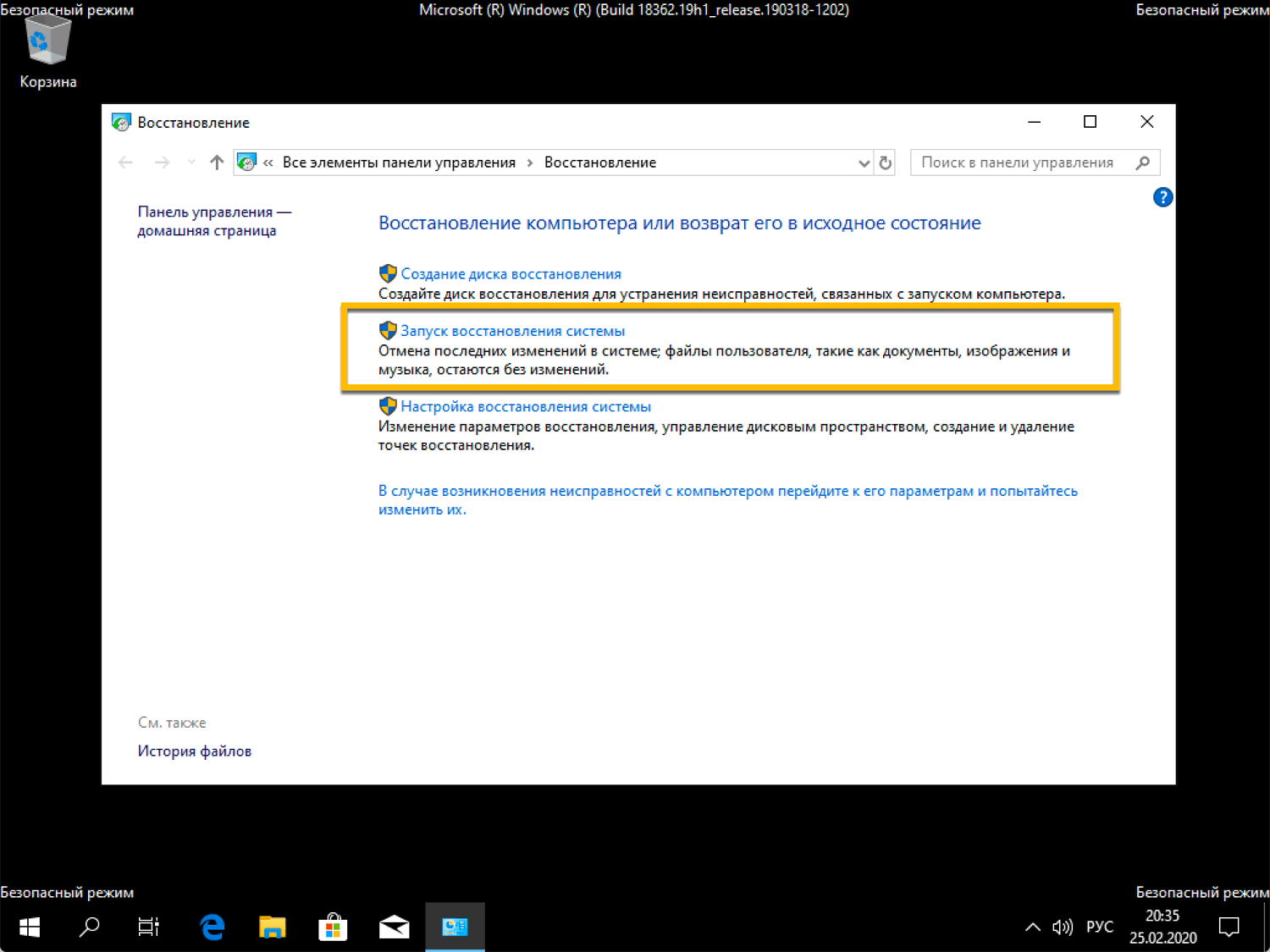The height and width of the screenshot is (952, 1270).
Task: Expand the breadcrumb chevron after Все элементы
Action: 530,162
